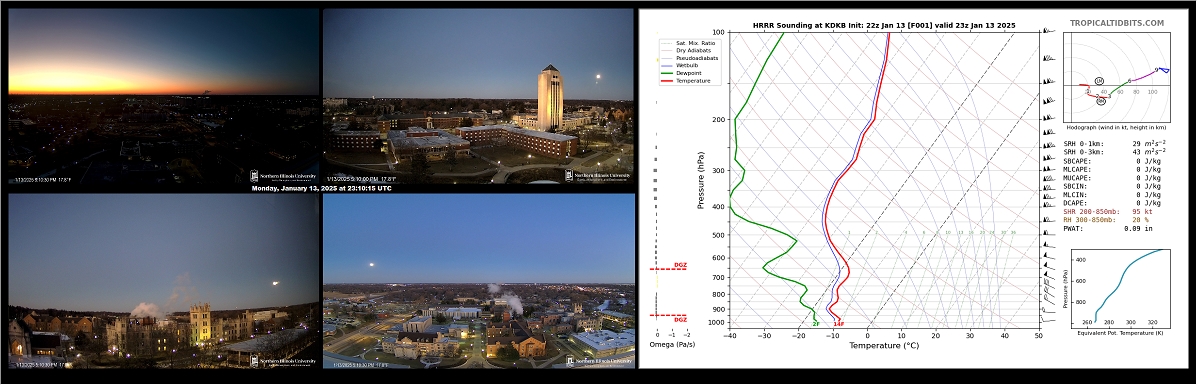The width and height of the screenshot is (1197, 385).
Task: Click the topmost wind barb at 100 hPa
Action: pos(1049,31)
